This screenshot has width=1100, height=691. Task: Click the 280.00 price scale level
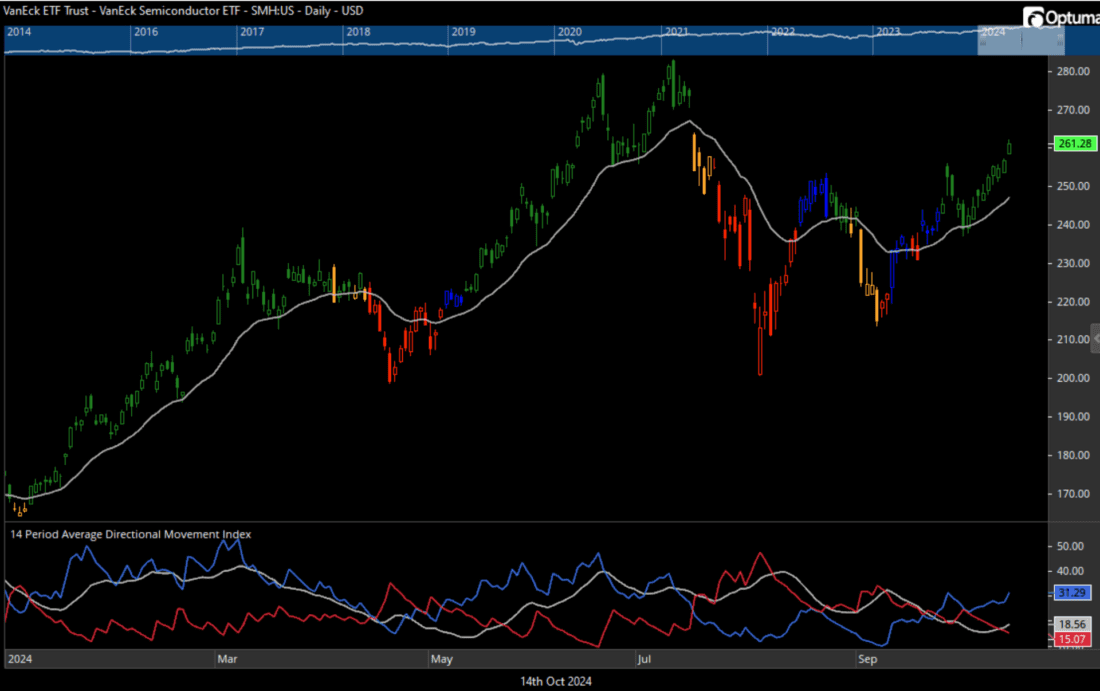coord(1072,72)
